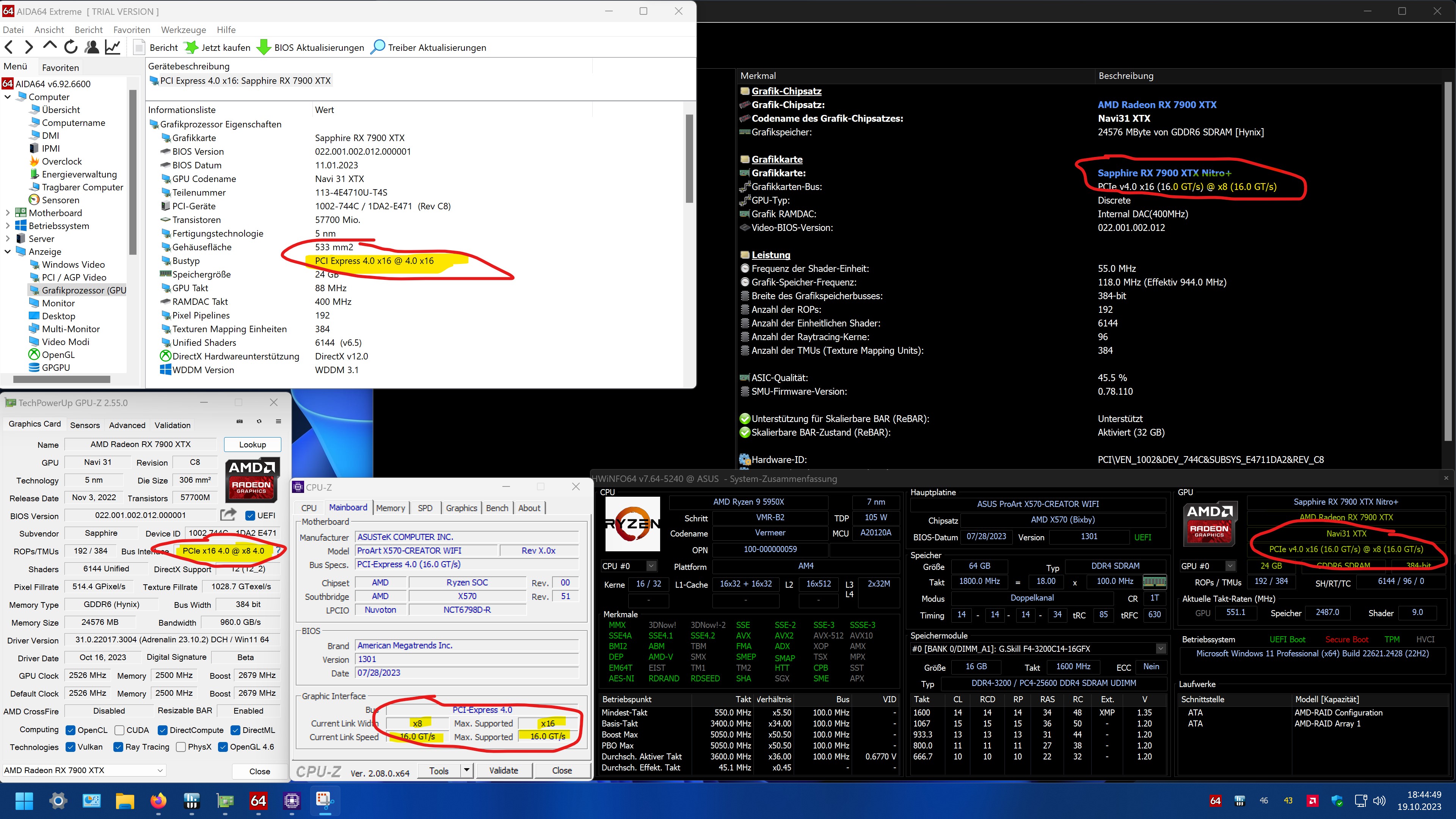Open GPU-Z hamburger menu icon

278,422
